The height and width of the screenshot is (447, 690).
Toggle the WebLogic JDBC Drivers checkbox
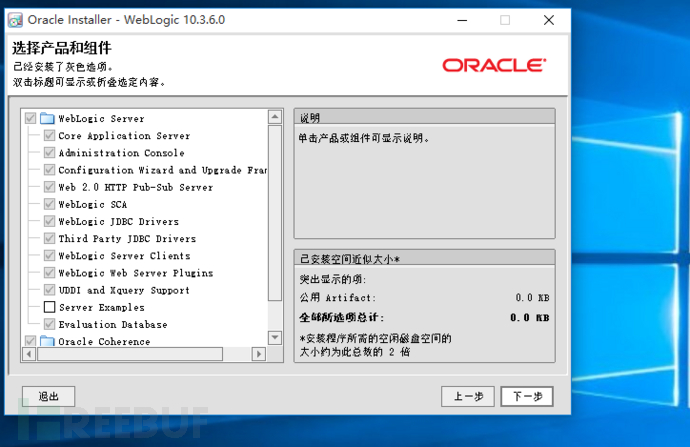click(x=49, y=221)
